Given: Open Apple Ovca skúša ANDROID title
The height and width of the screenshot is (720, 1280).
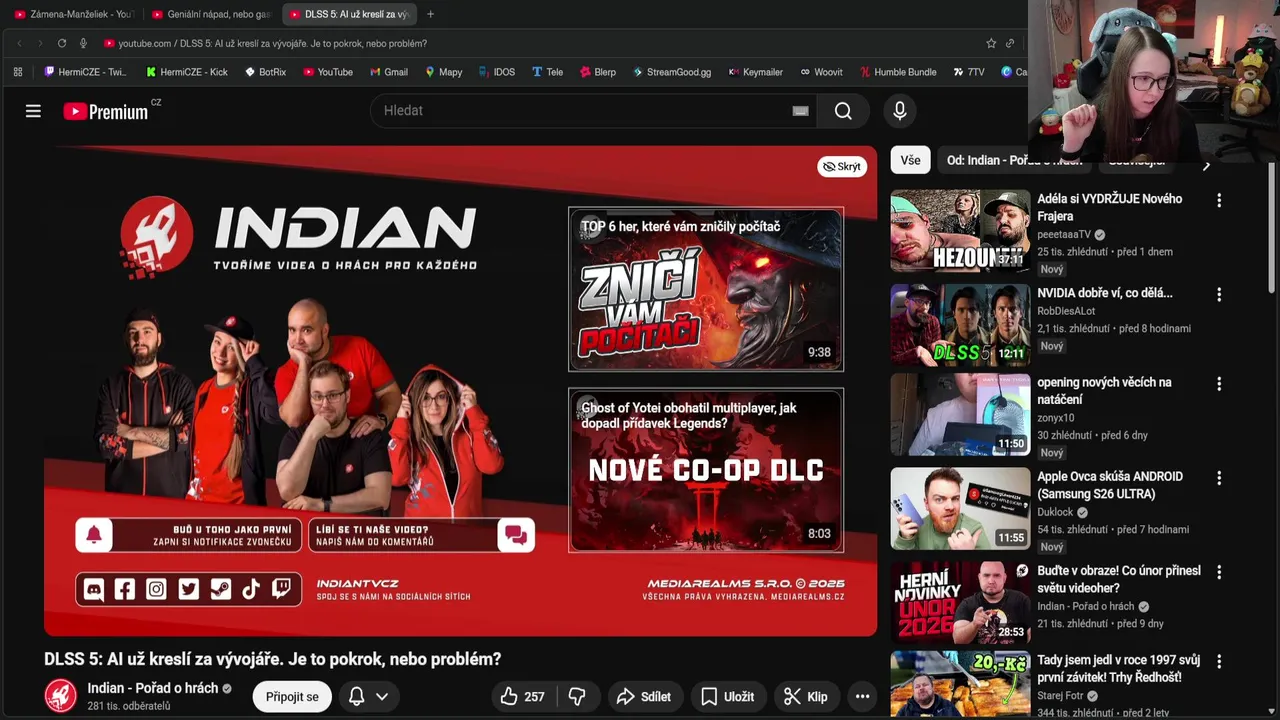Looking at the screenshot, I should pyautogui.click(x=1110, y=485).
